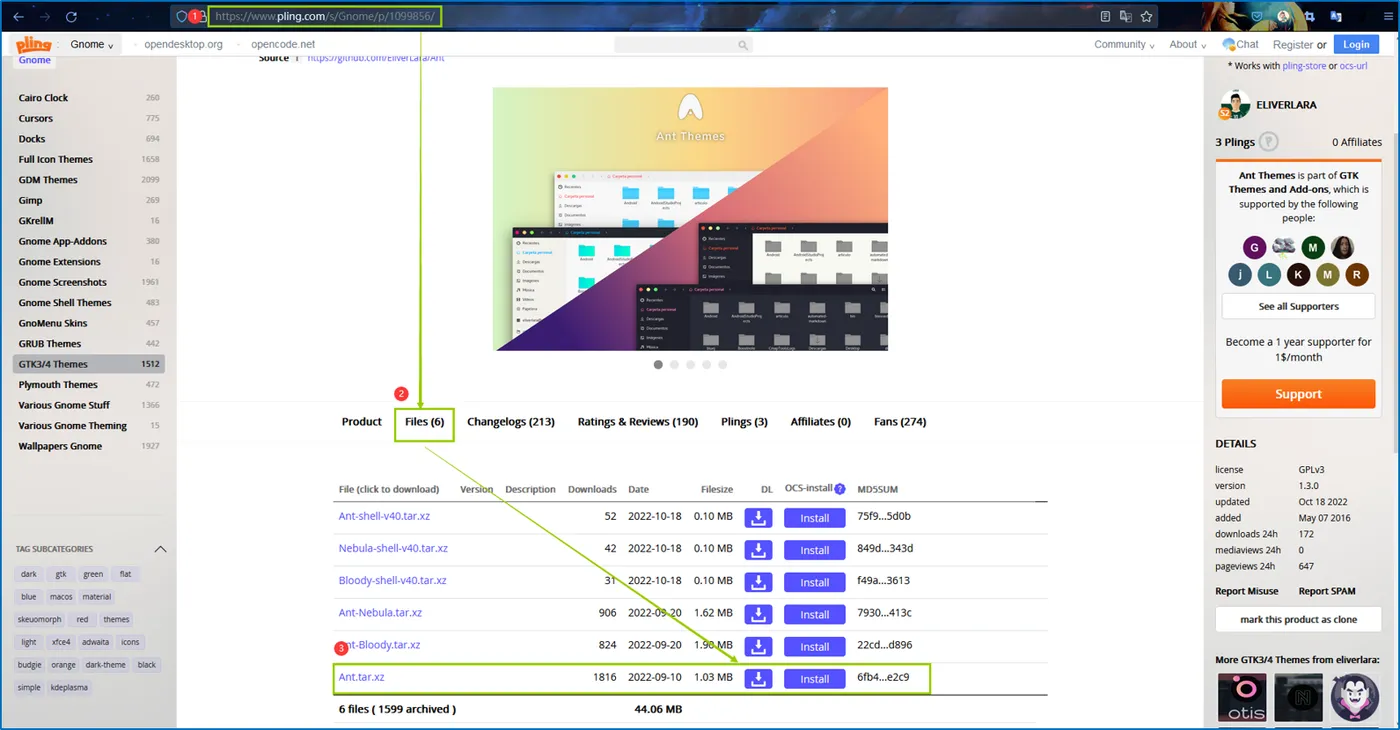Click the Report Misuse link
Screen dimensions: 1400x730
point(1246,591)
